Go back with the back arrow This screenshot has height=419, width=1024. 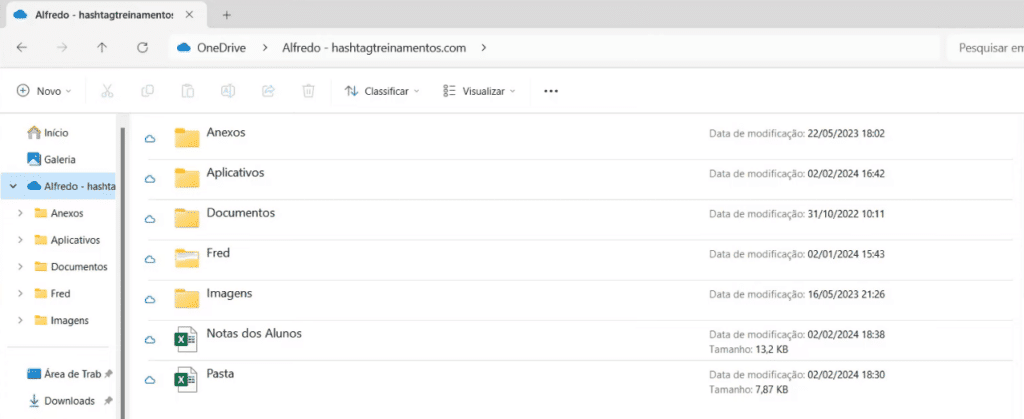click(x=22, y=48)
